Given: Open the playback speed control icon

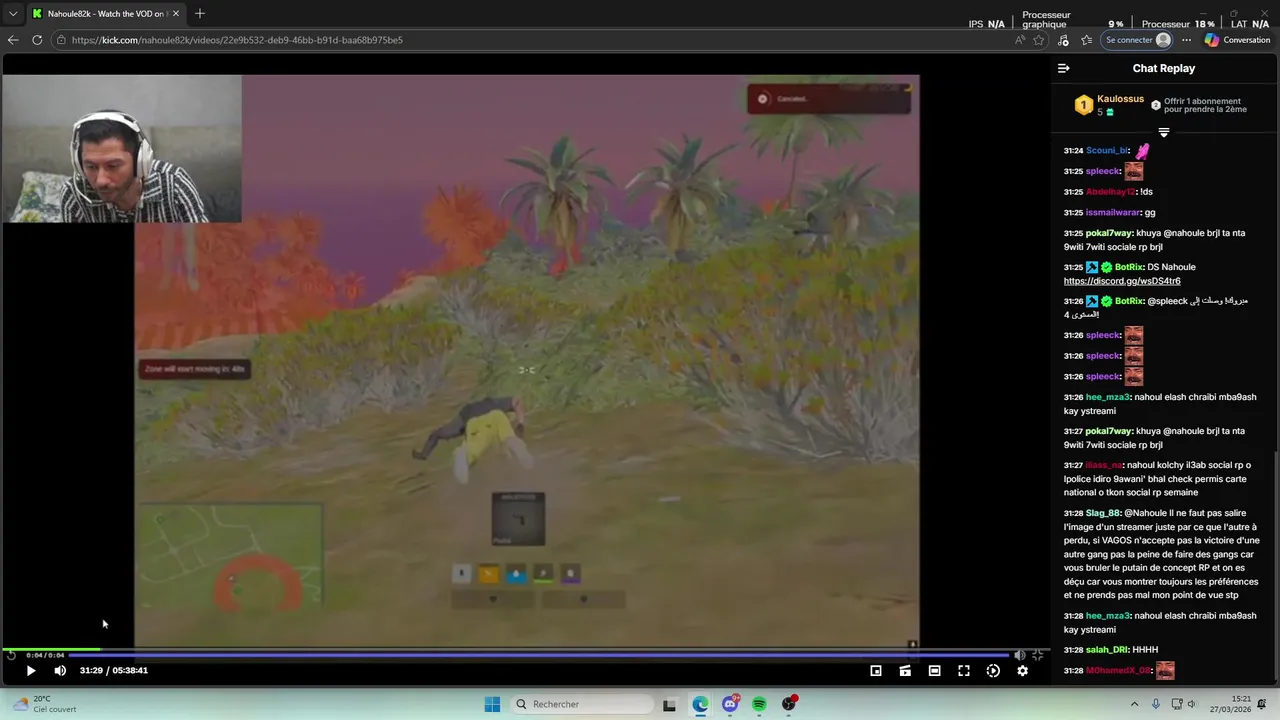Looking at the screenshot, I should (993, 671).
